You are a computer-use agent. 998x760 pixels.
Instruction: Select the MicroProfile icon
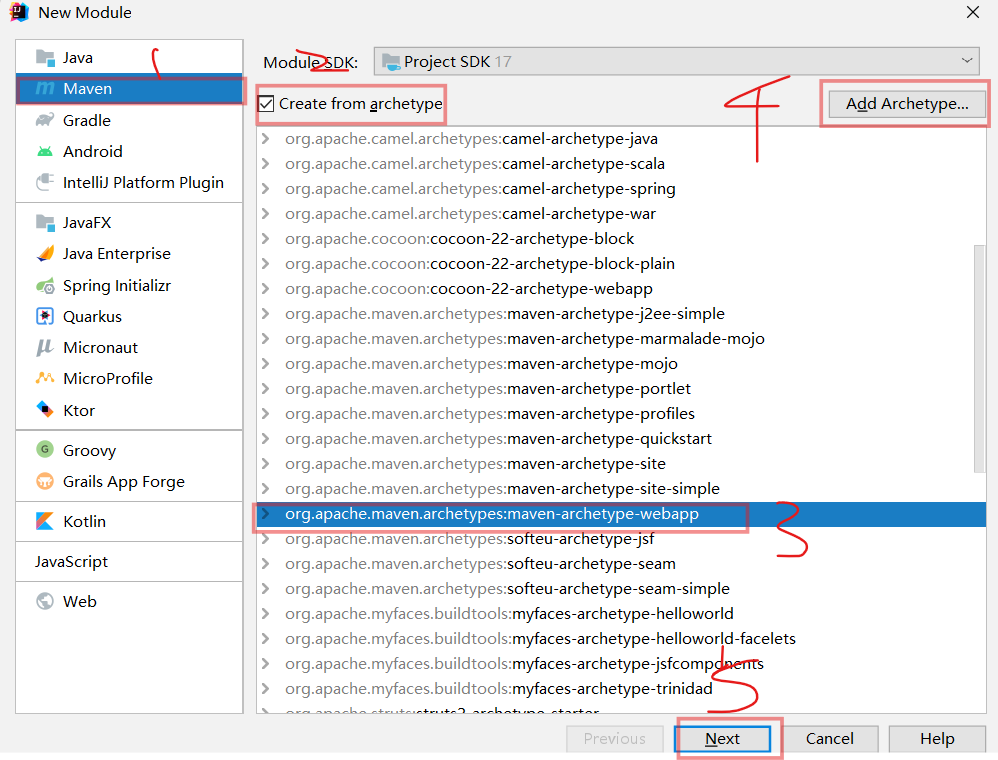coord(45,379)
